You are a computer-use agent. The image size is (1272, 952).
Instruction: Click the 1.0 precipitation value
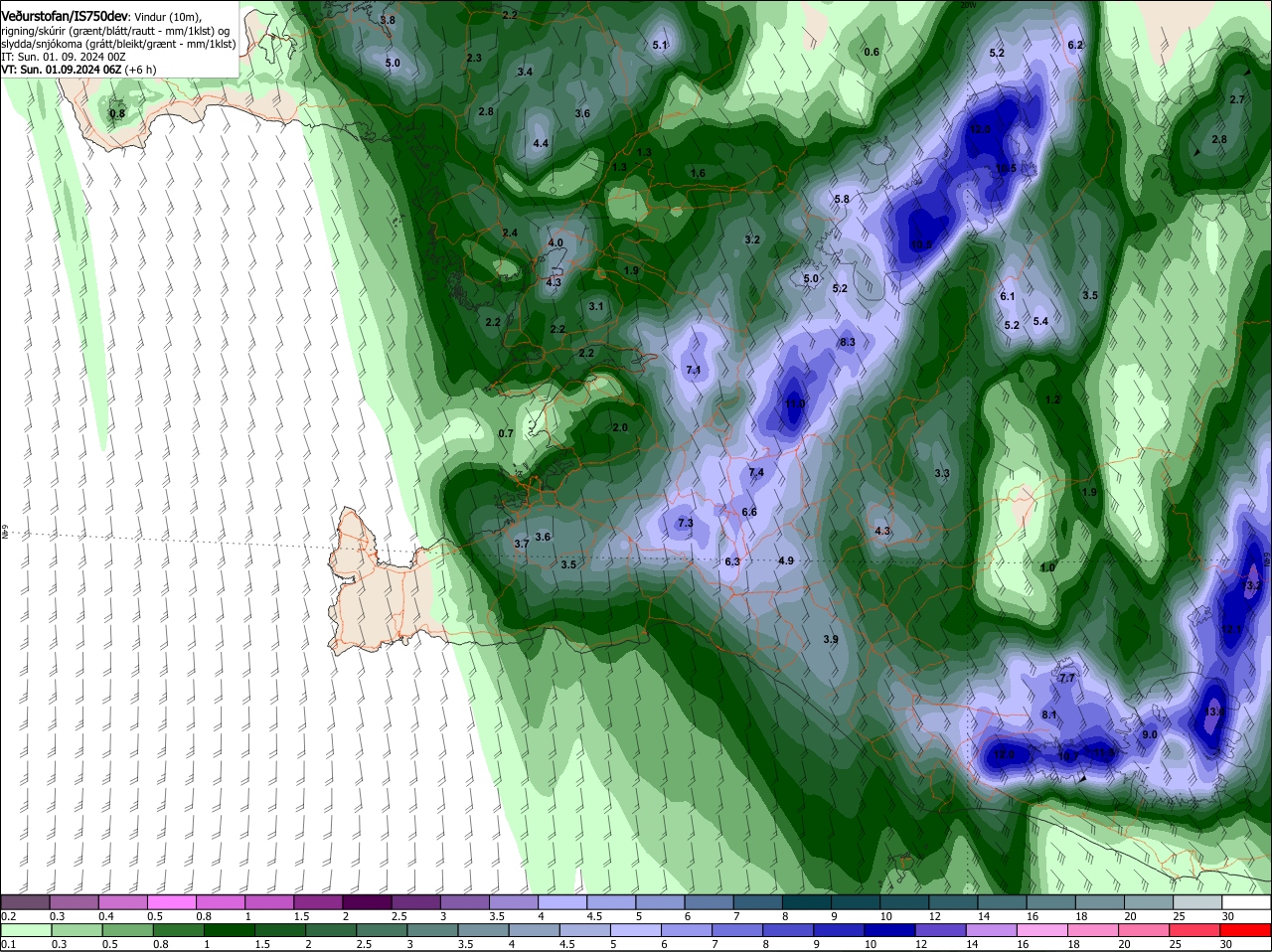[1047, 567]
